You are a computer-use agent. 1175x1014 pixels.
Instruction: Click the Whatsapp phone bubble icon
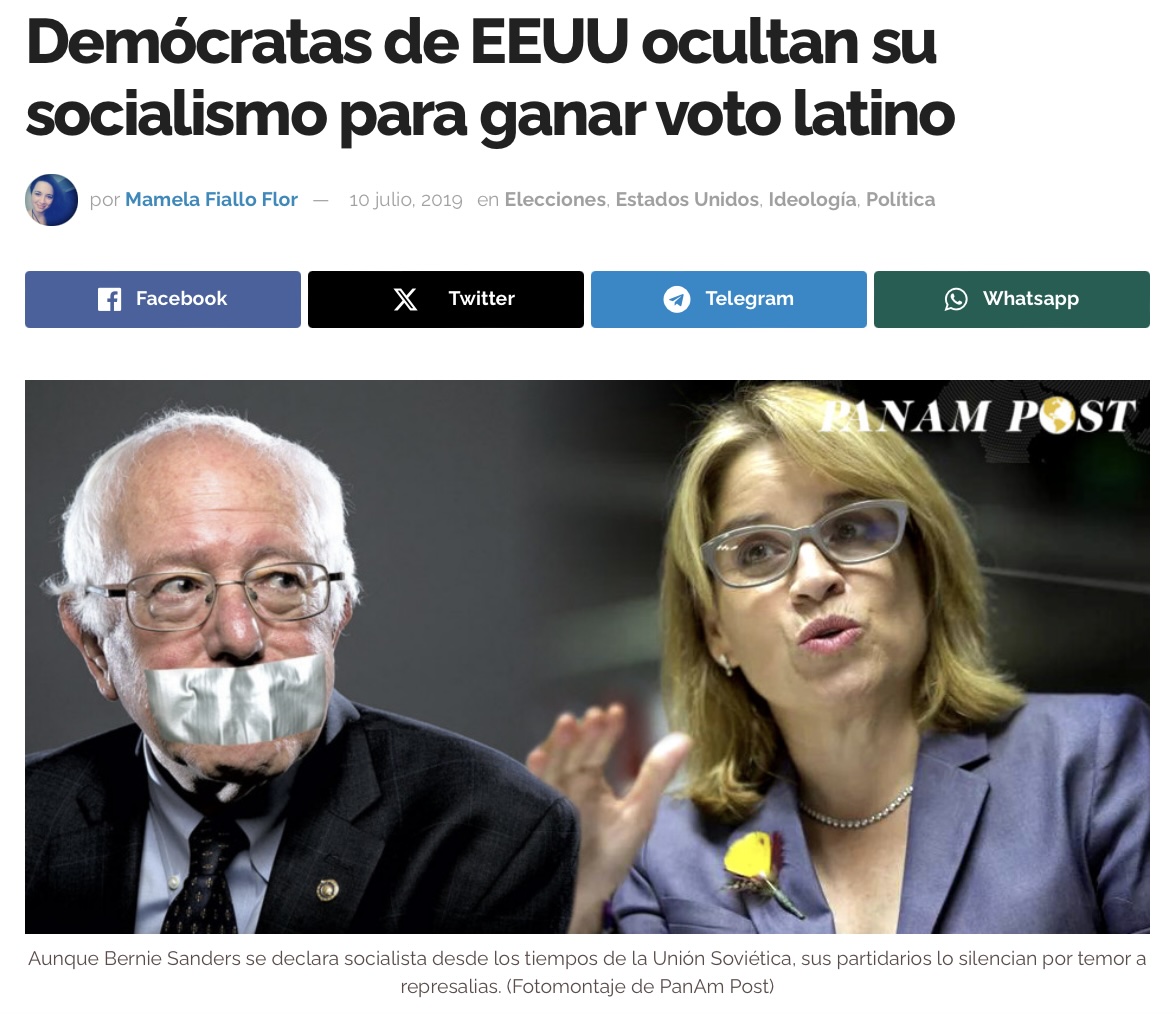pos(955,299)
